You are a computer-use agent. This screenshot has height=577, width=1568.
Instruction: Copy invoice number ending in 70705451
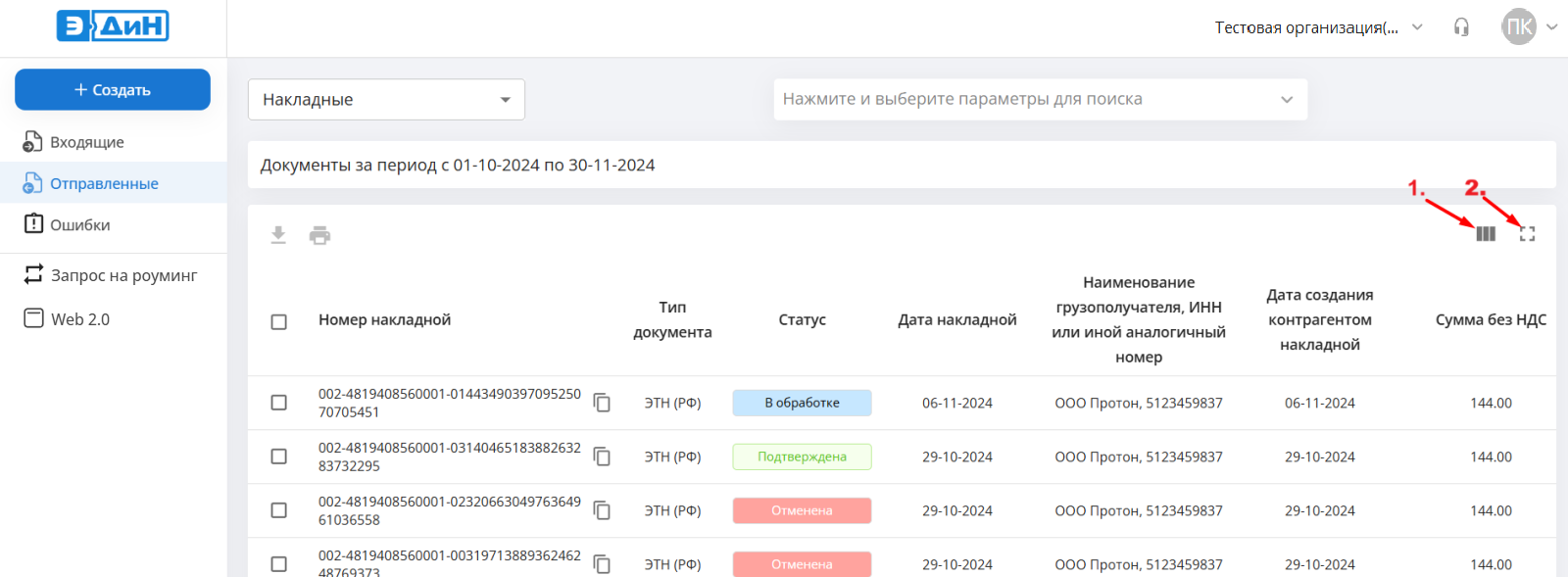point(602,403)
